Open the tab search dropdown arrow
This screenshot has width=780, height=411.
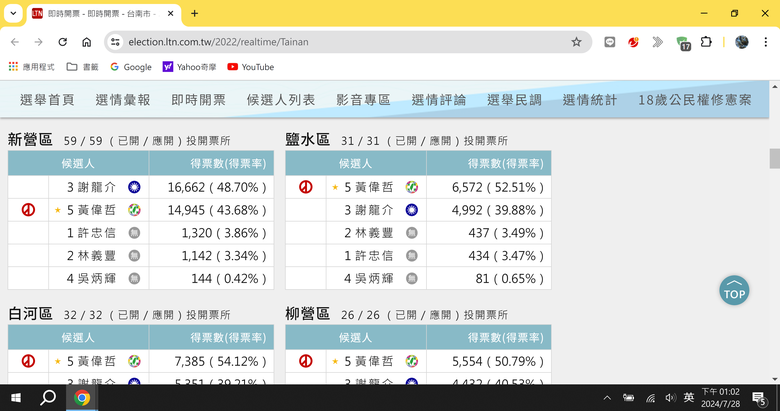[13, 13]
